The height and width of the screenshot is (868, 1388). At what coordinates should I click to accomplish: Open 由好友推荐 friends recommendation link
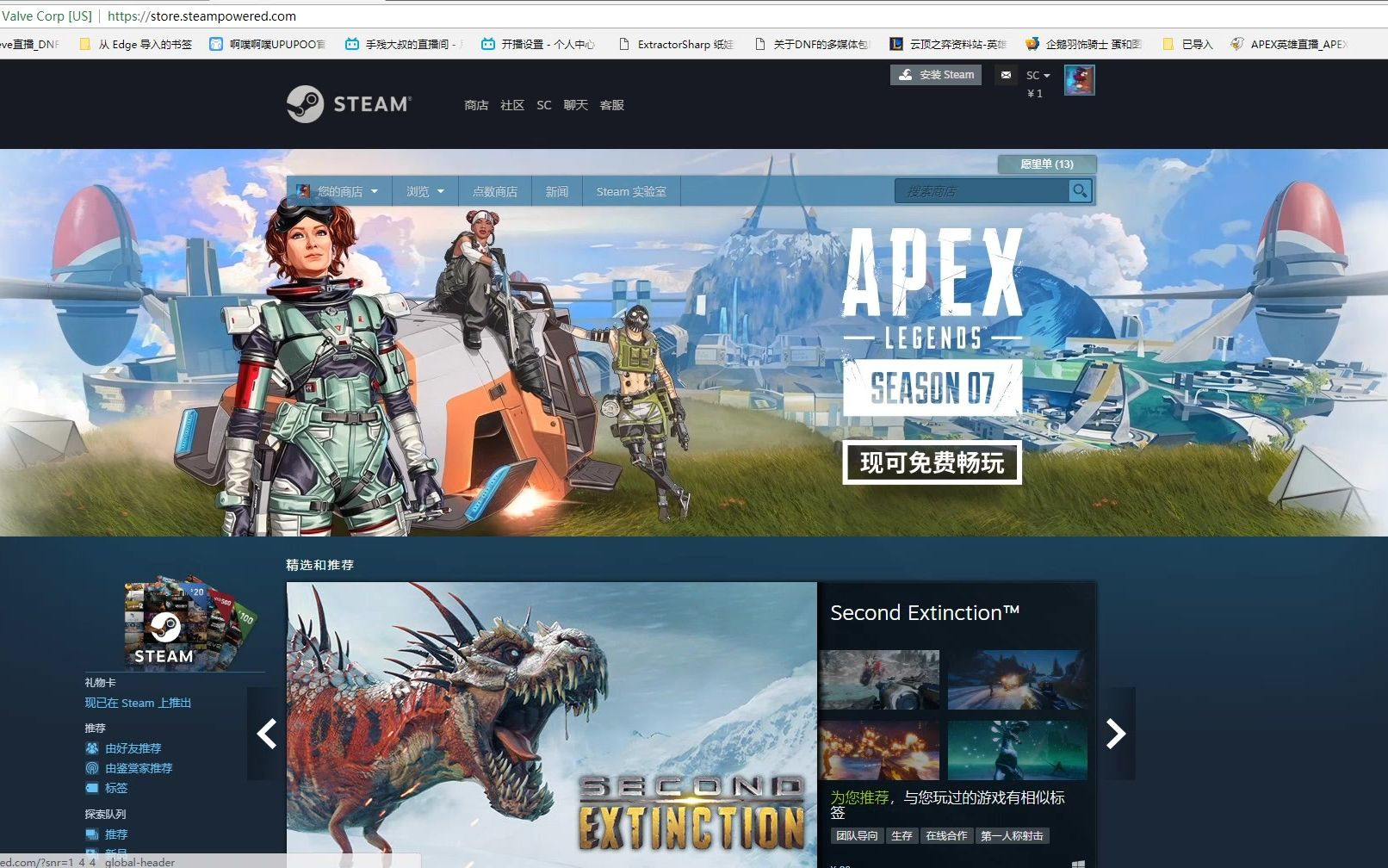133,748
